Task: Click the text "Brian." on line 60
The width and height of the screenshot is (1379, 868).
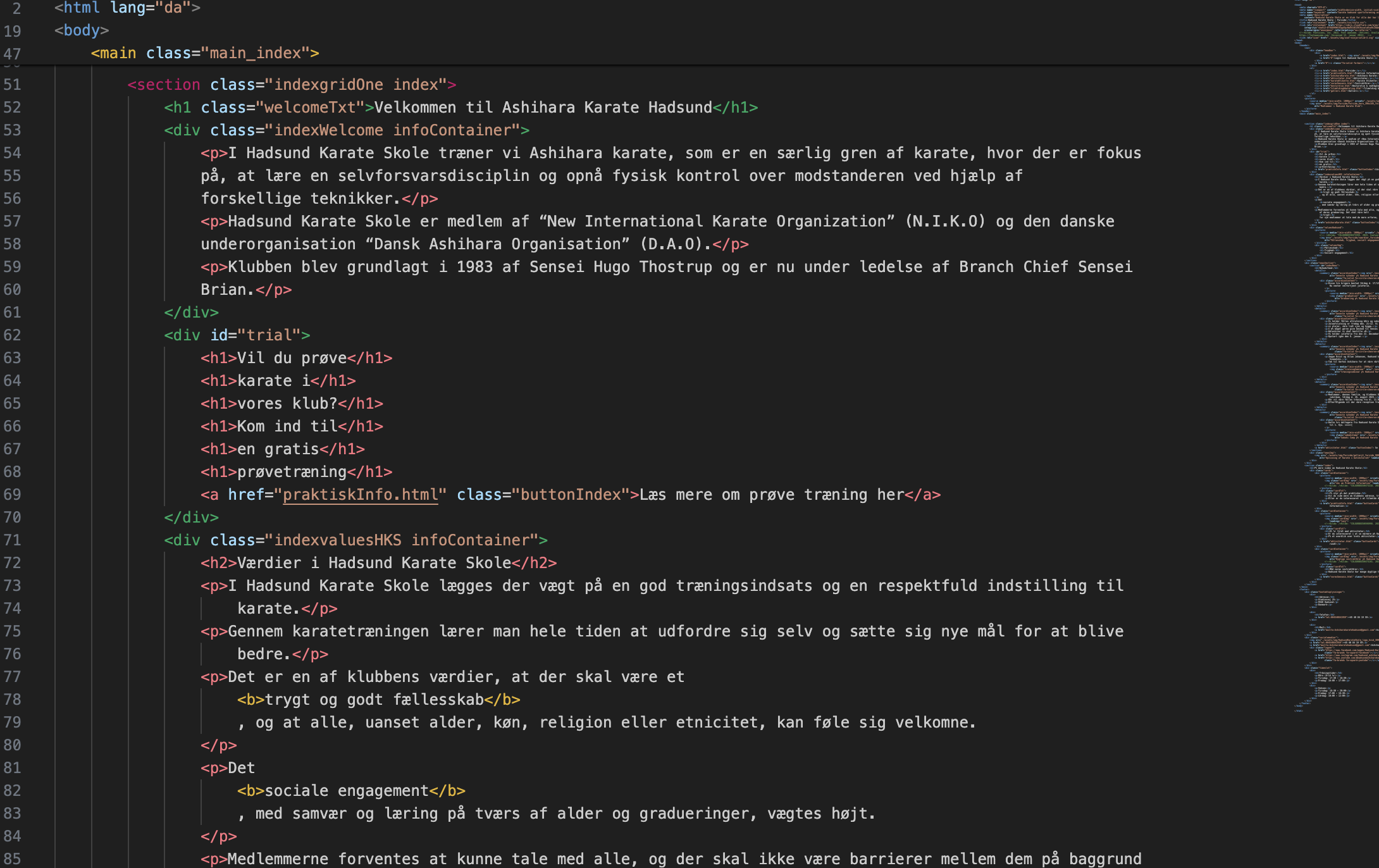Action: coord(228,290)
